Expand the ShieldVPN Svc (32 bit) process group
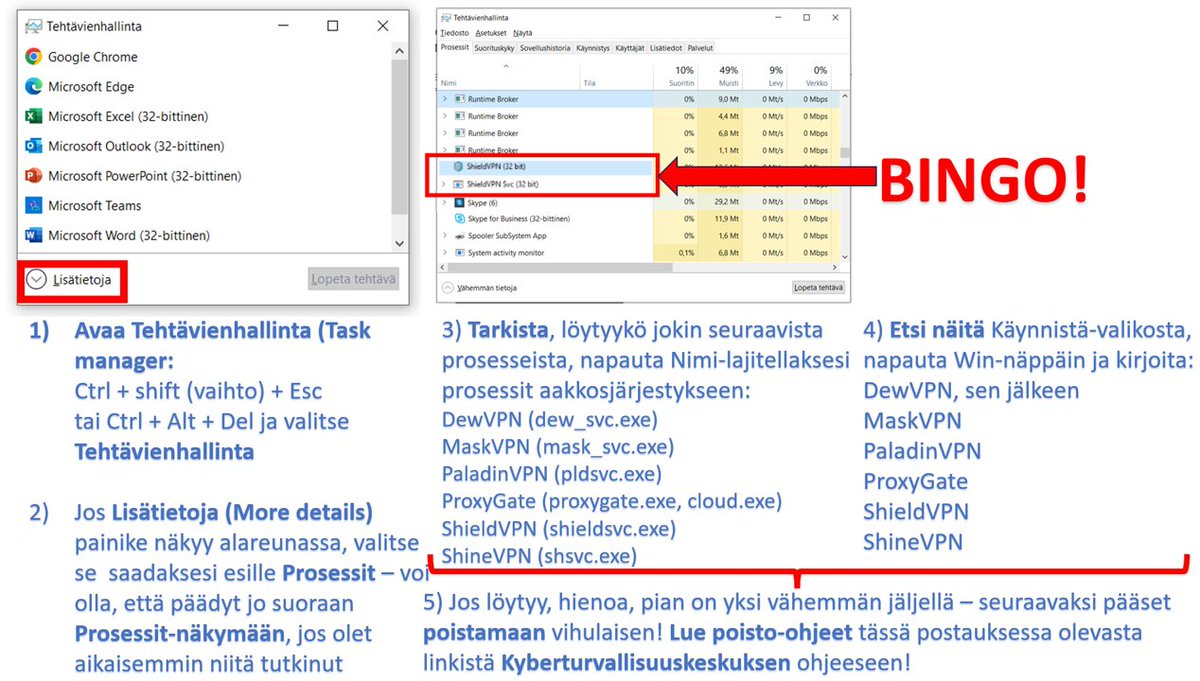Viewport: 1200px width, 681px height. coord(445,184)
